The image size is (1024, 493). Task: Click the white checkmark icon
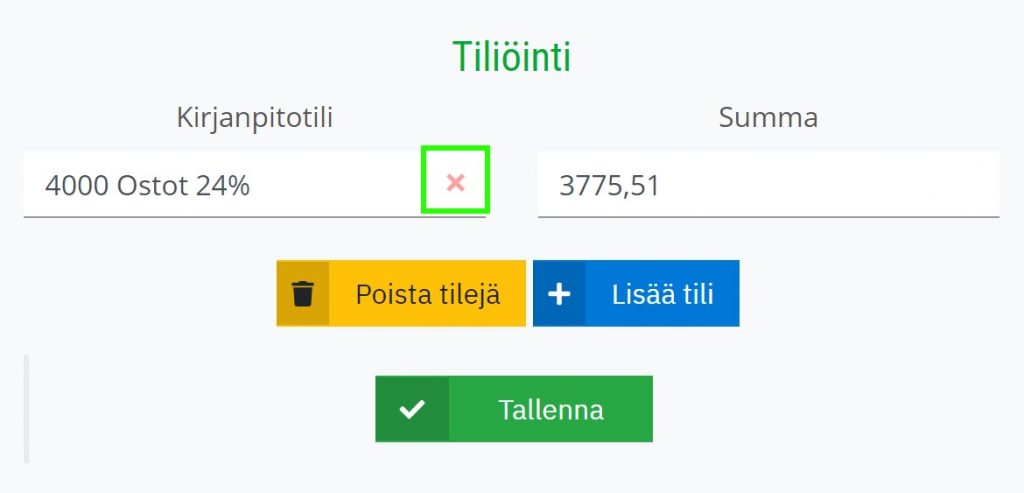[x=412, y=409]
